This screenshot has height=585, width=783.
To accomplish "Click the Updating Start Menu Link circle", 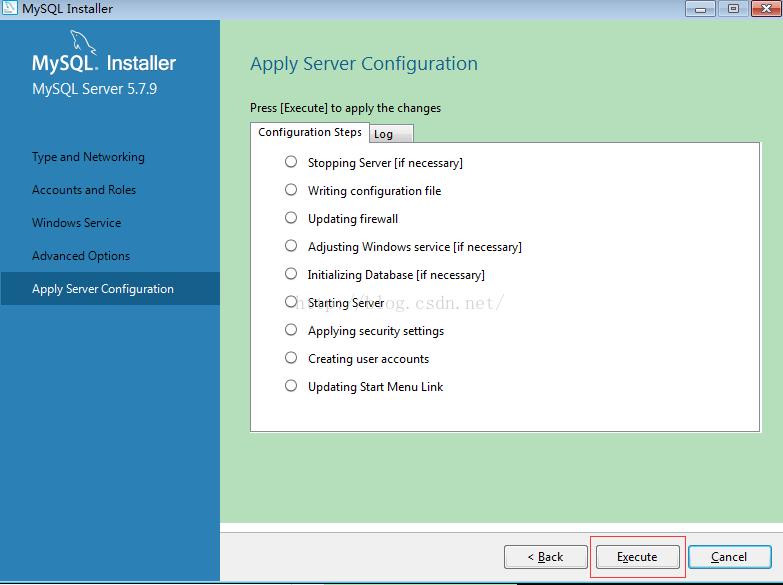I will coord(291,386).
